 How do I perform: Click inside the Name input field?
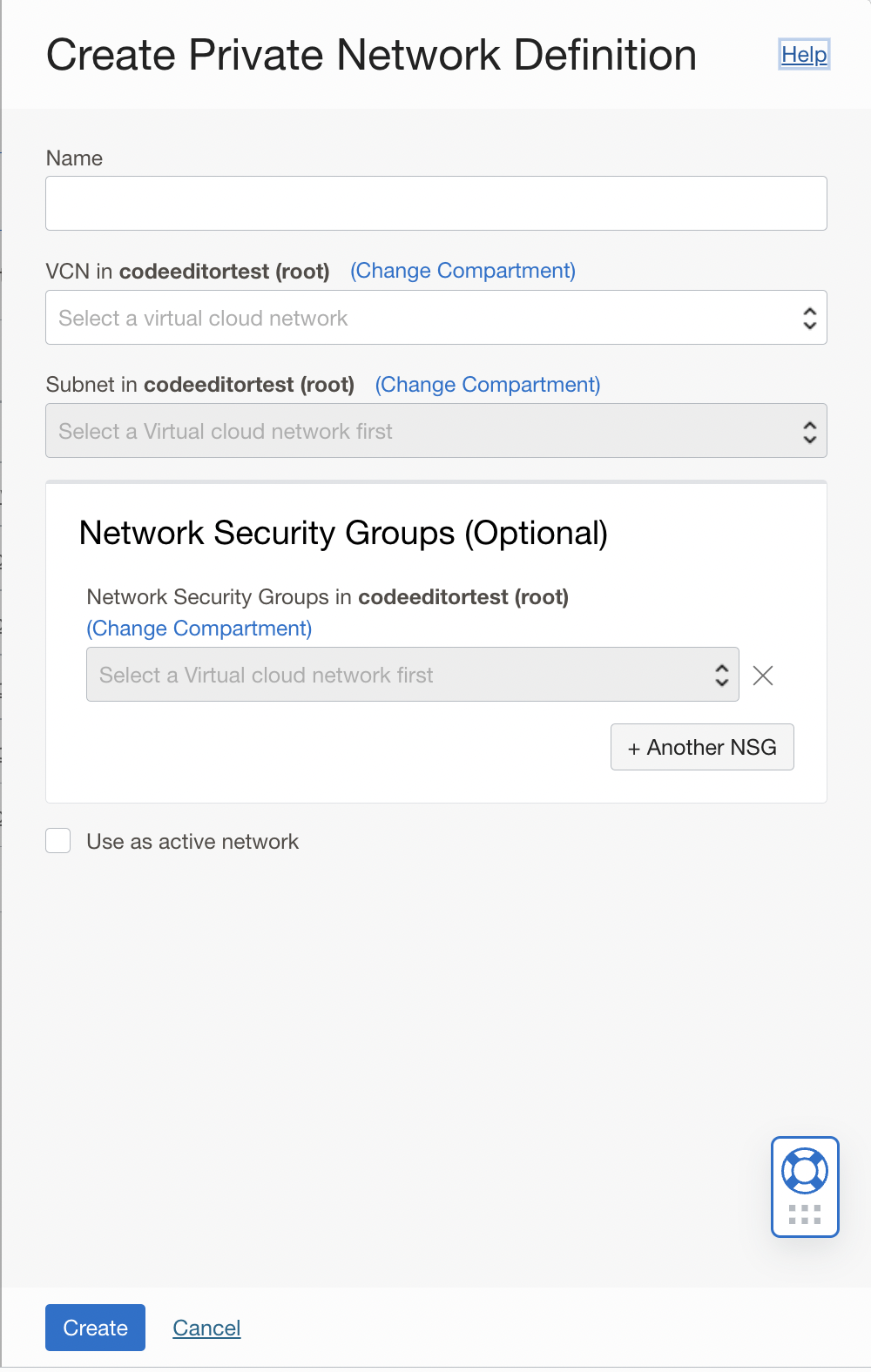(435, 202)
